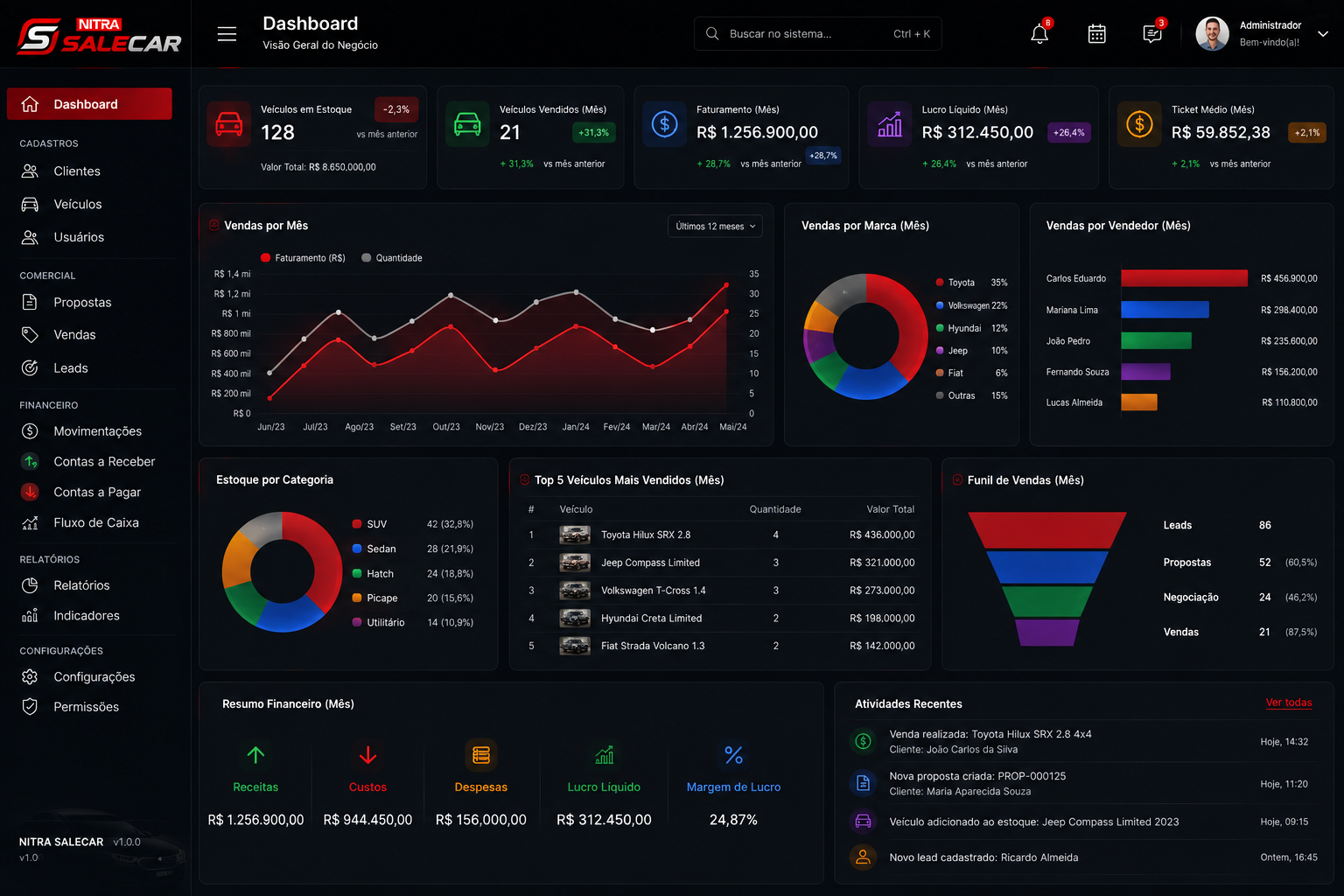Focus the Buscar no sistema search field
The image size is (1344, 896).
818,34
